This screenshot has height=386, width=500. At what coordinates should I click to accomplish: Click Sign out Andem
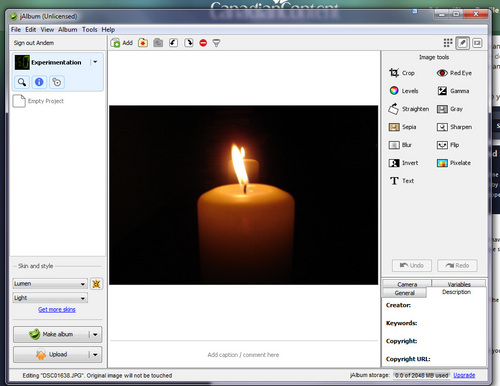click(34, 43)
